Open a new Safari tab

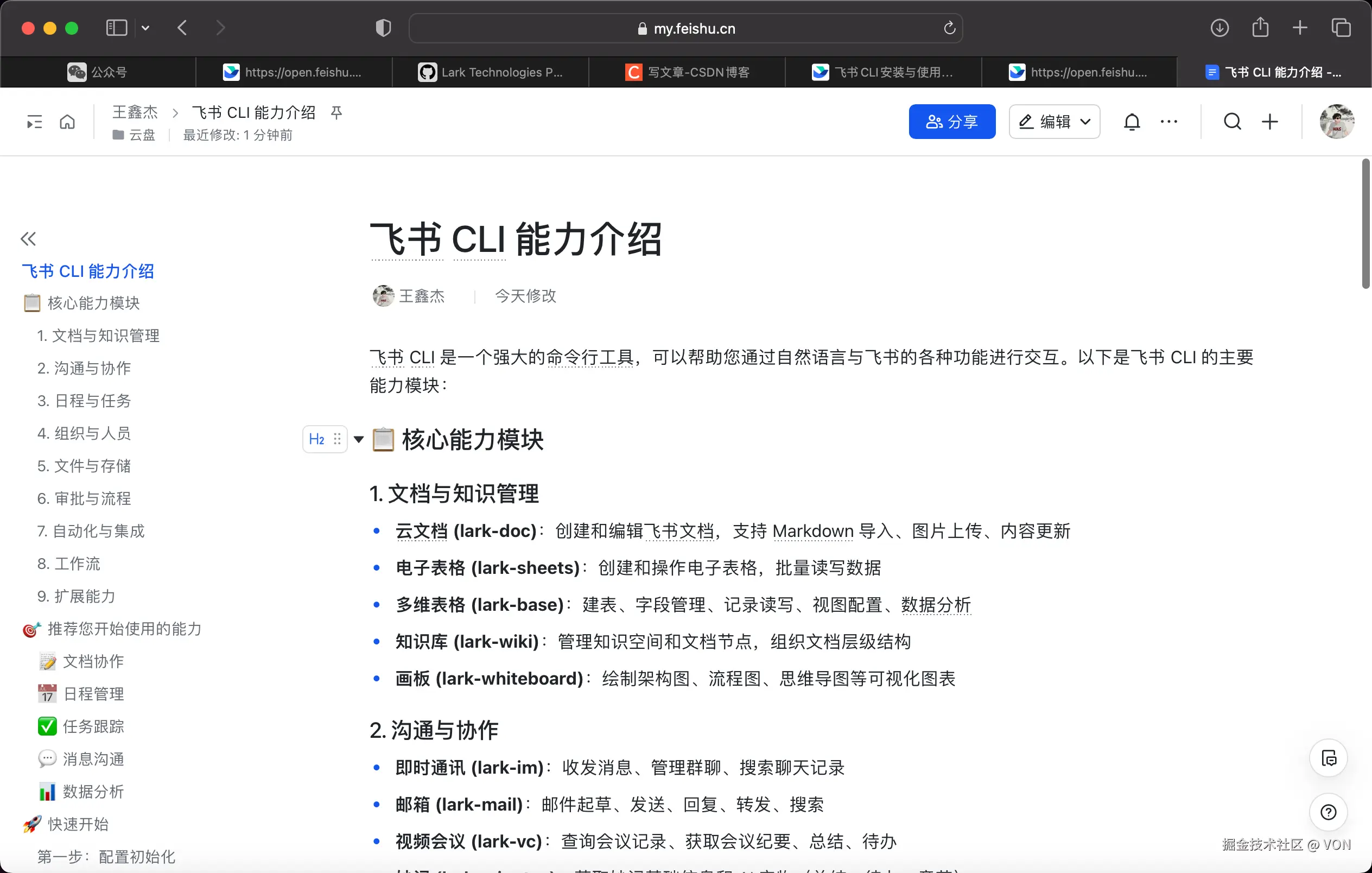tap(1300, 28)
